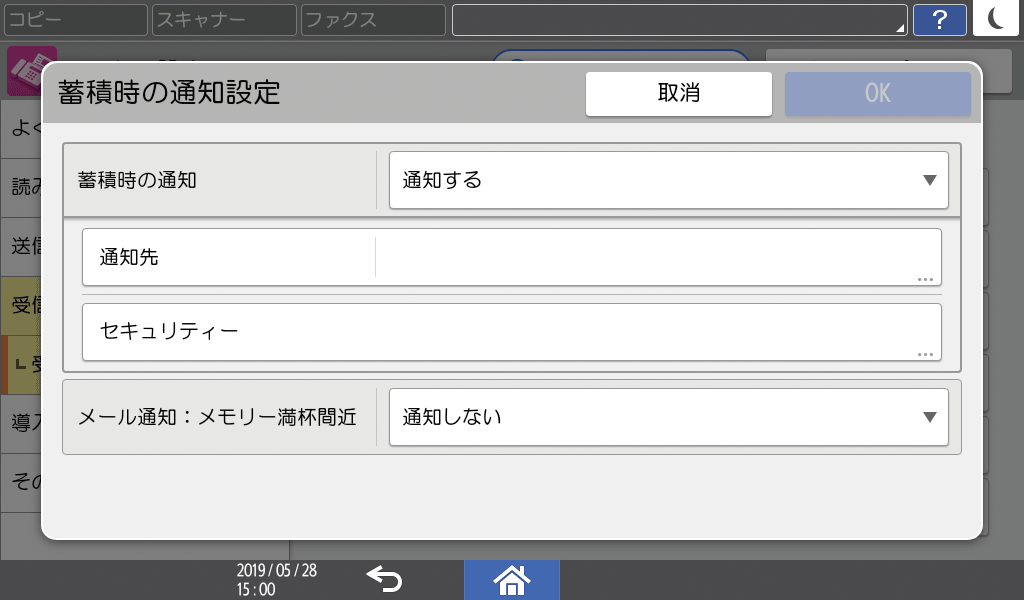Open the help screen with the ? icon
Image resolution: width=1024 pixels, height=600 pixels.
tap(939, 19)
